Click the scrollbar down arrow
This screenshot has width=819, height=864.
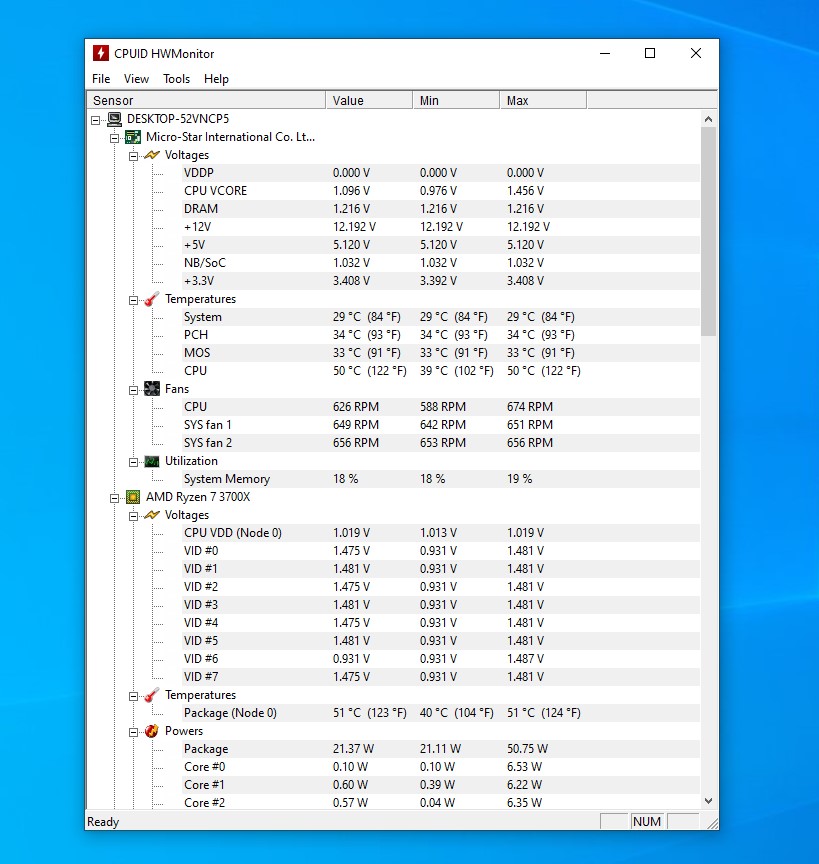tap(708, 801)
